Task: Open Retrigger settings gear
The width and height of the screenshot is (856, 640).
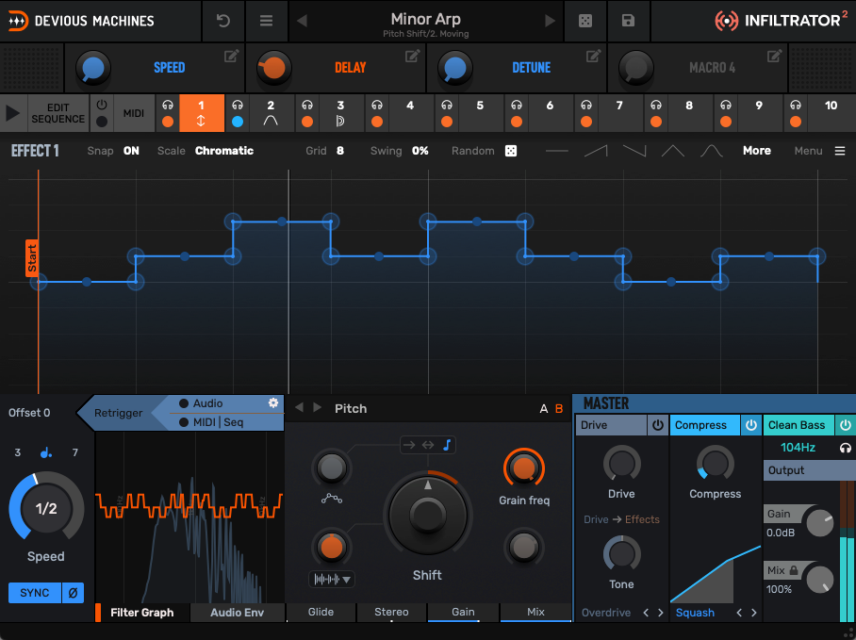Action: pyautogui.click(x=273, y=403)
